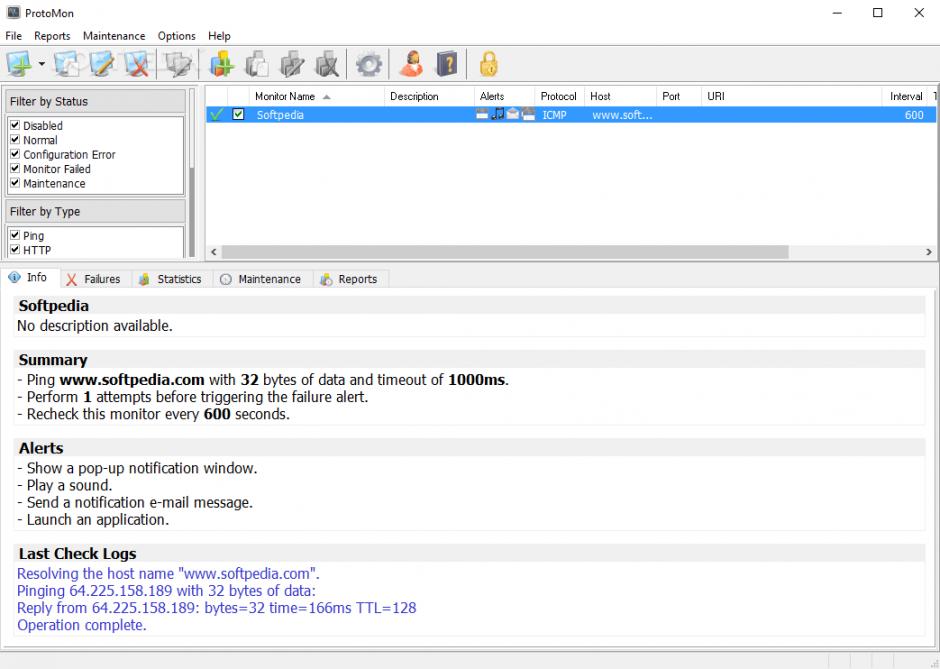The image size is (940, 669).
Task: Click the music note sound alert icon
Action: (498, 114)
